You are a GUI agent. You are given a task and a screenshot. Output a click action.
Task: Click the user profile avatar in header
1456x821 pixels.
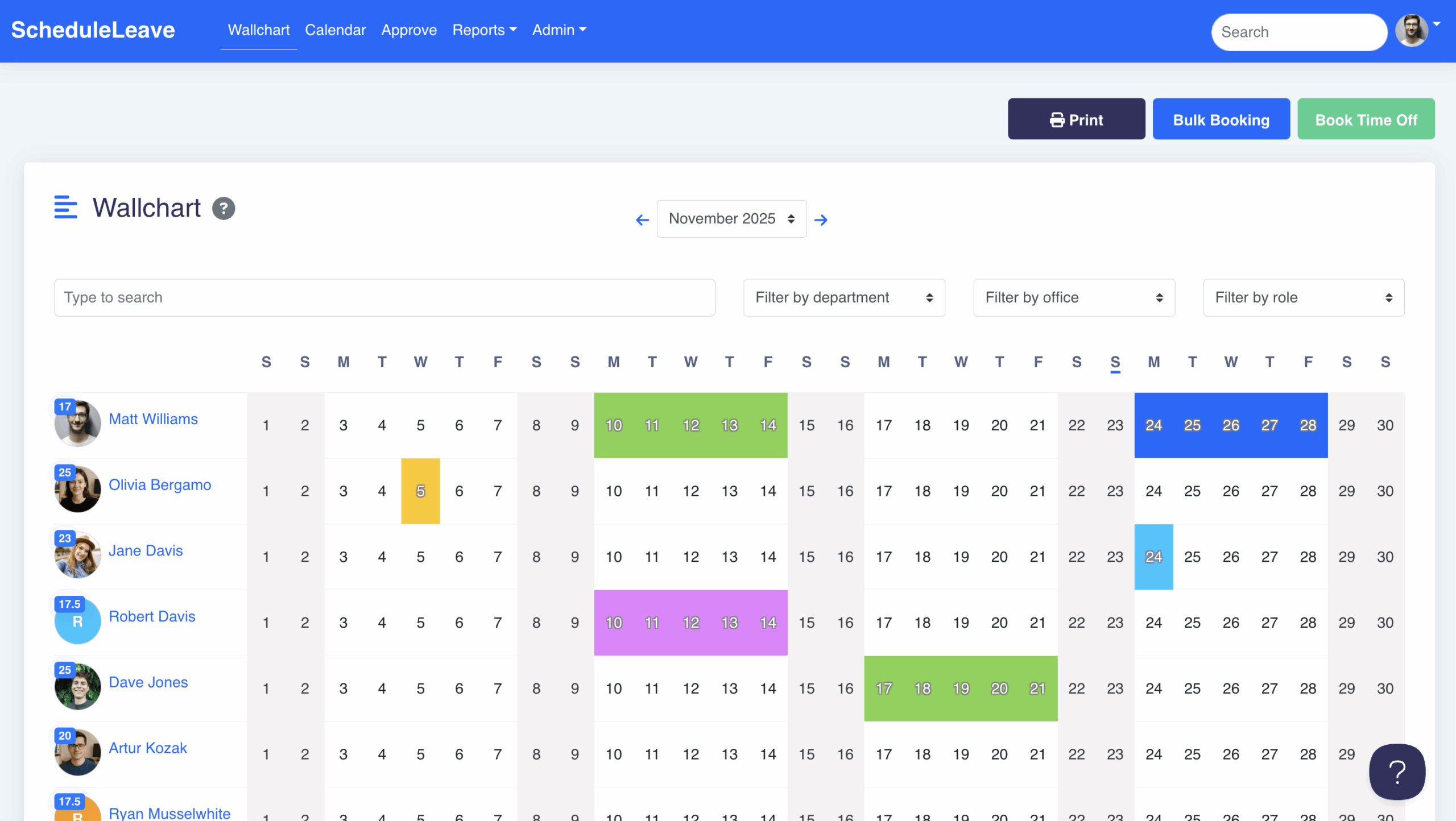coord(1412,31)
